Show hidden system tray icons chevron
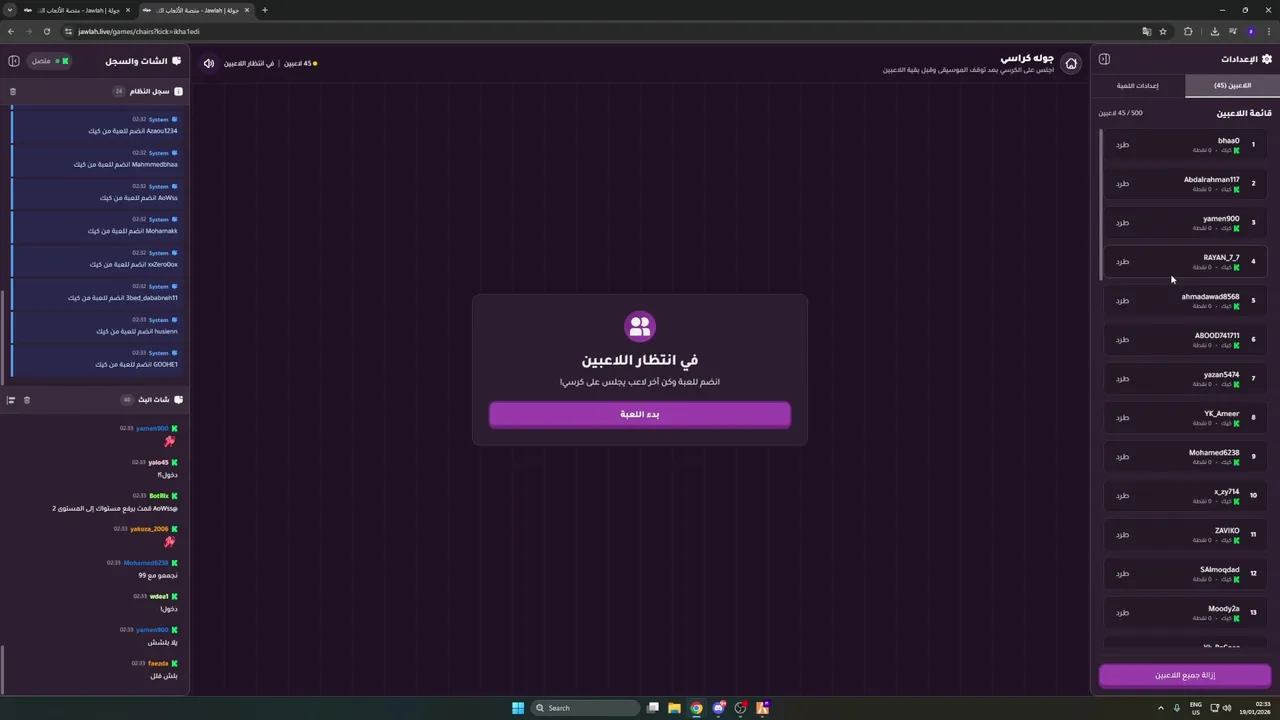Viewport: 1280px width, 720px height. coord(1161,708)
